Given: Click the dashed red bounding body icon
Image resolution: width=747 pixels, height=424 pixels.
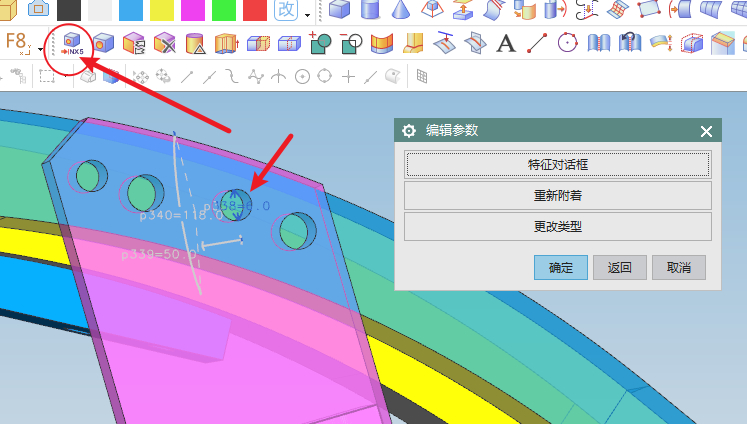Looking at the screenshot, I should (692, 43).
